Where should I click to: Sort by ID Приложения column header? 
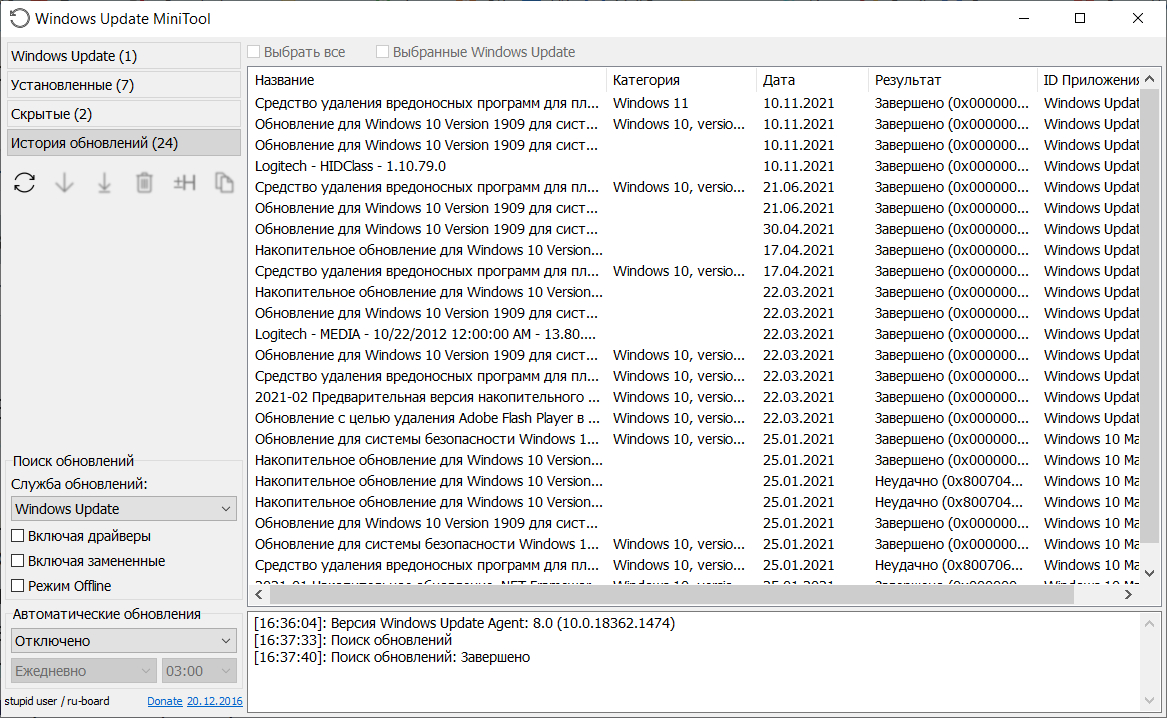(x=1089, y=80)
